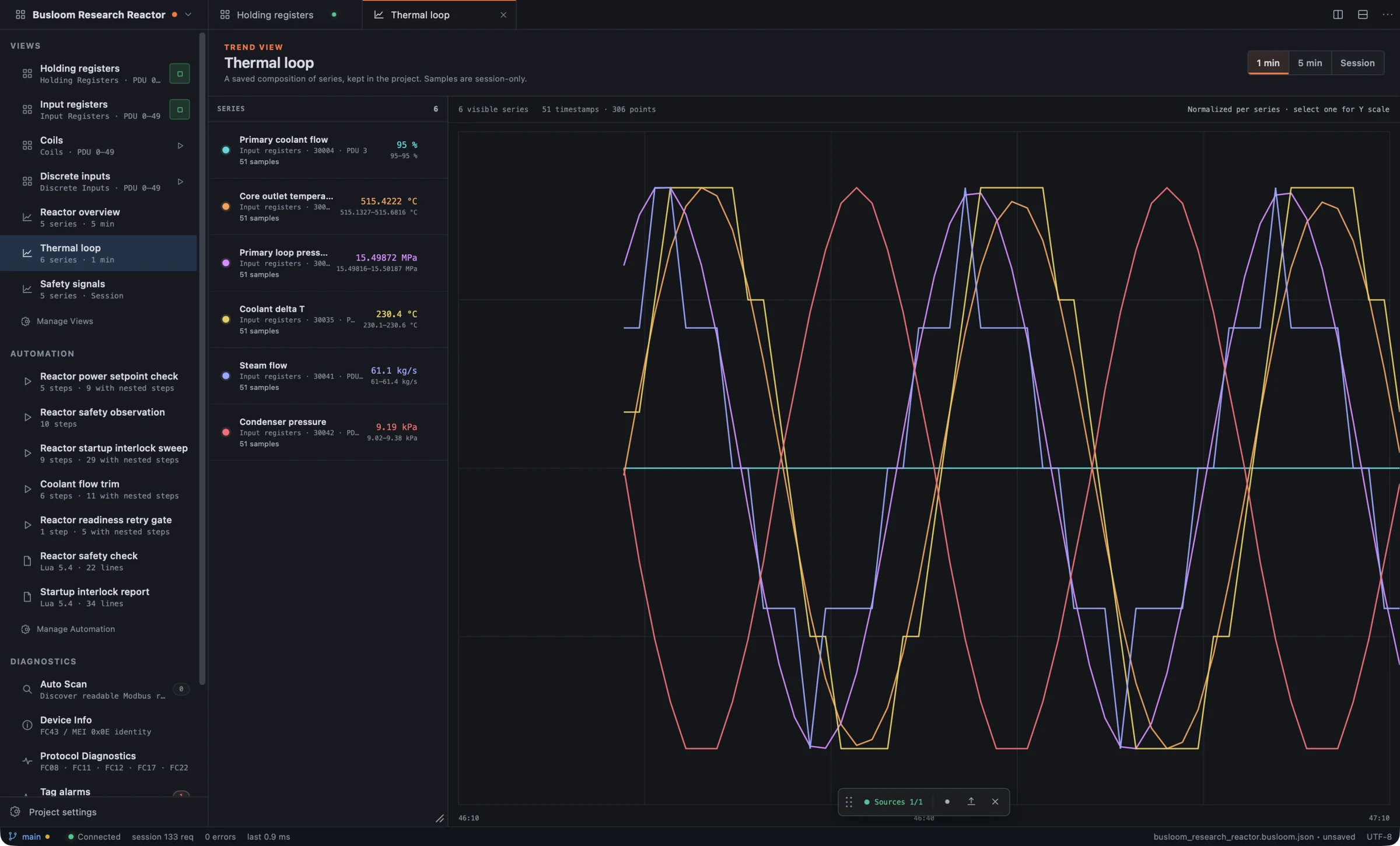Open Protocol Diagnostics entry
The width and height of the screenshot is (1400, 846).
(x=99, y=761)
